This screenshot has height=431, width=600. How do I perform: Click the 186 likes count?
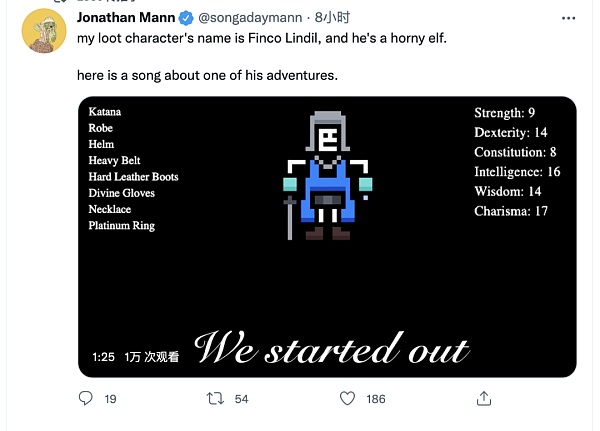pyautogui.click(x=376, y=399)
